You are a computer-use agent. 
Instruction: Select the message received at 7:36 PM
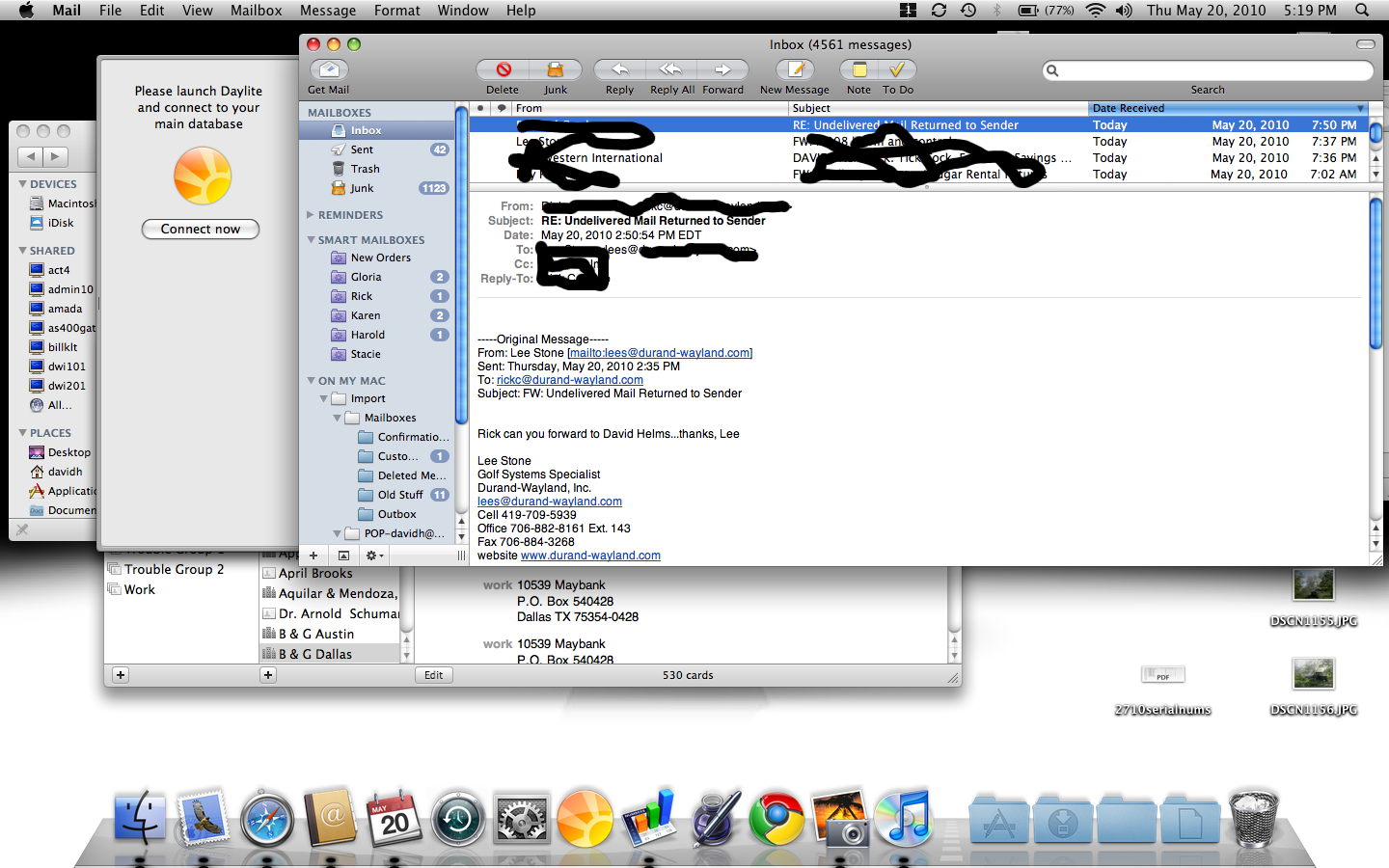pos(918,158)
